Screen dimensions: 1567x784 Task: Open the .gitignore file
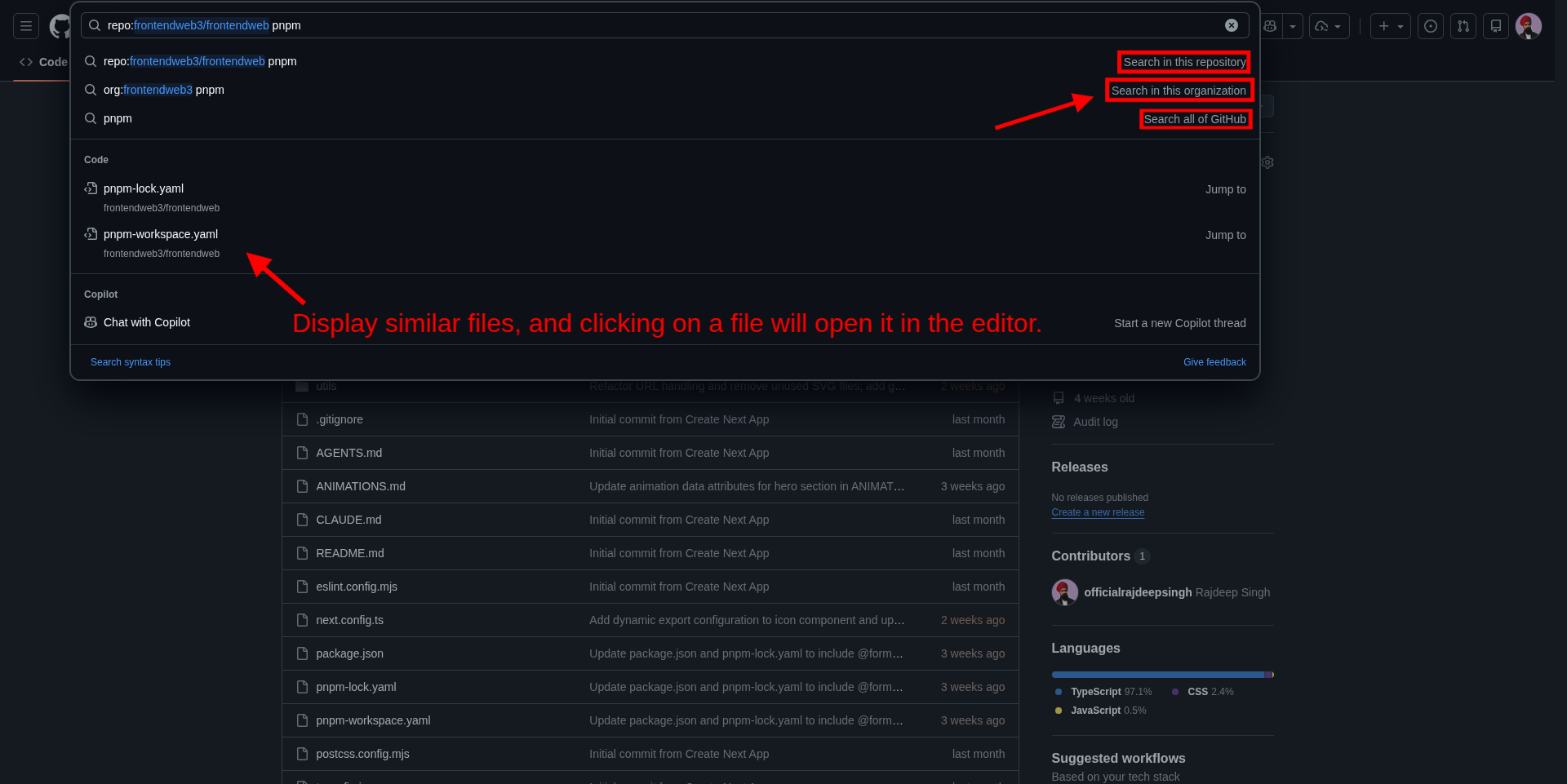click(340, 419)
